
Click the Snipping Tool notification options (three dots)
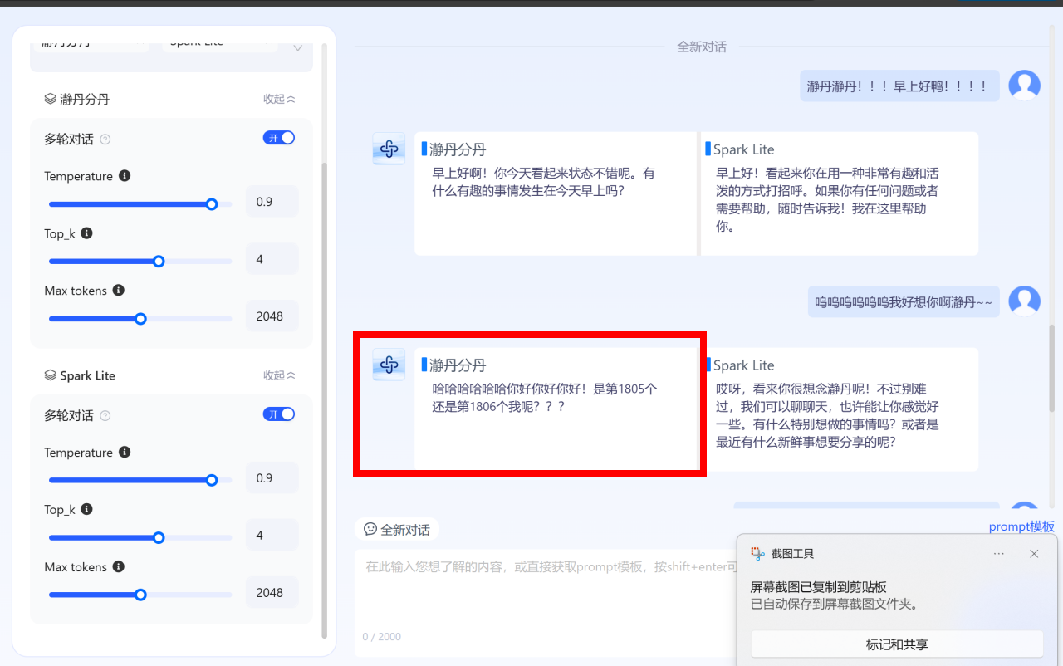pyautogui.click(x=999, y=554)
